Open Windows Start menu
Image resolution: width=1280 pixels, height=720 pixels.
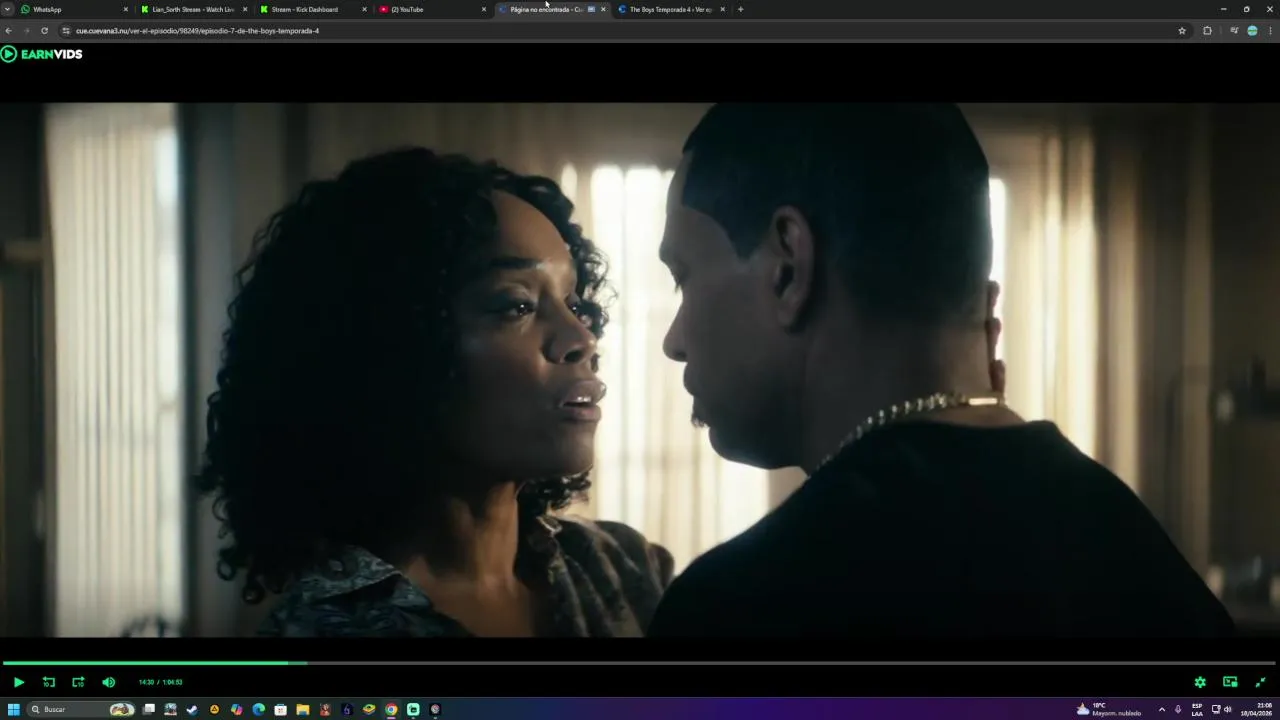click(x=13, y=709)
